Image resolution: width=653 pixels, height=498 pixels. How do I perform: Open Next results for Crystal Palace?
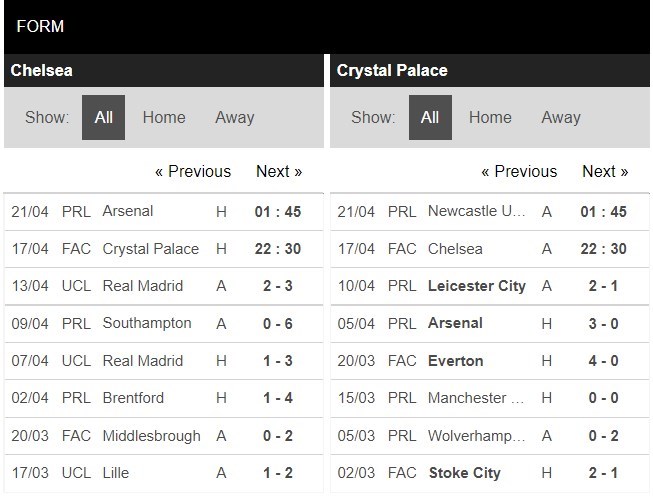[x=605, y=172]
